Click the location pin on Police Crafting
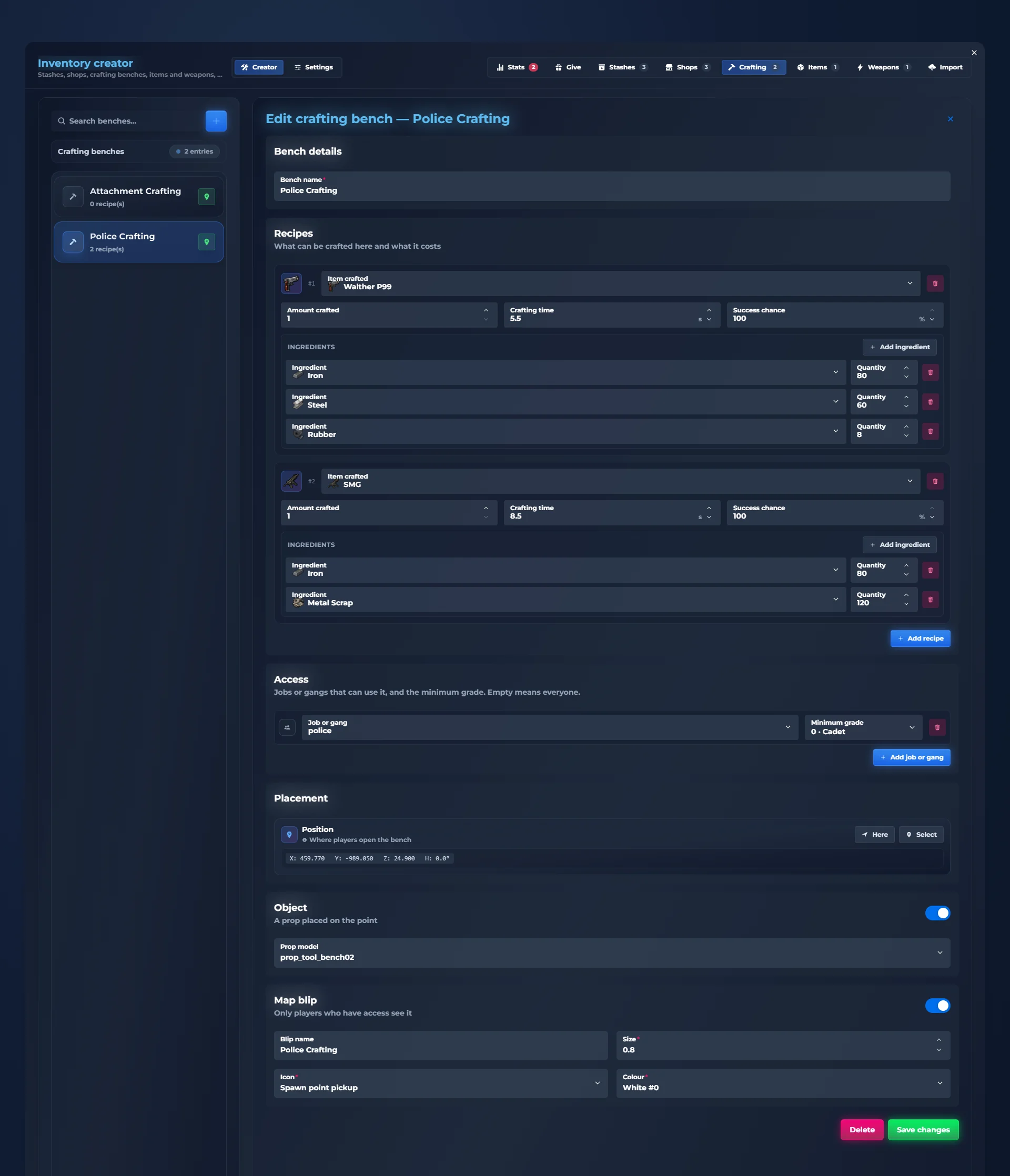Screen dimensions: 1010x1176 coord(207,242)
